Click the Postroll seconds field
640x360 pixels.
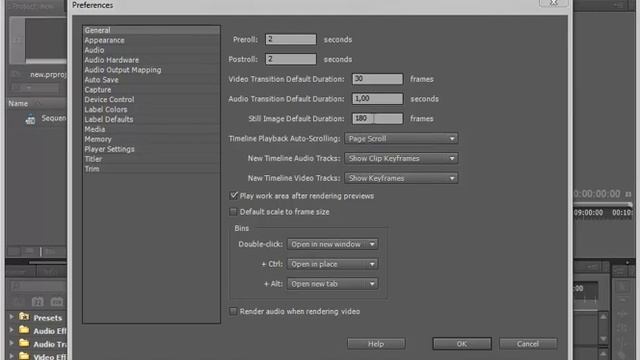(x=291, y=59)
